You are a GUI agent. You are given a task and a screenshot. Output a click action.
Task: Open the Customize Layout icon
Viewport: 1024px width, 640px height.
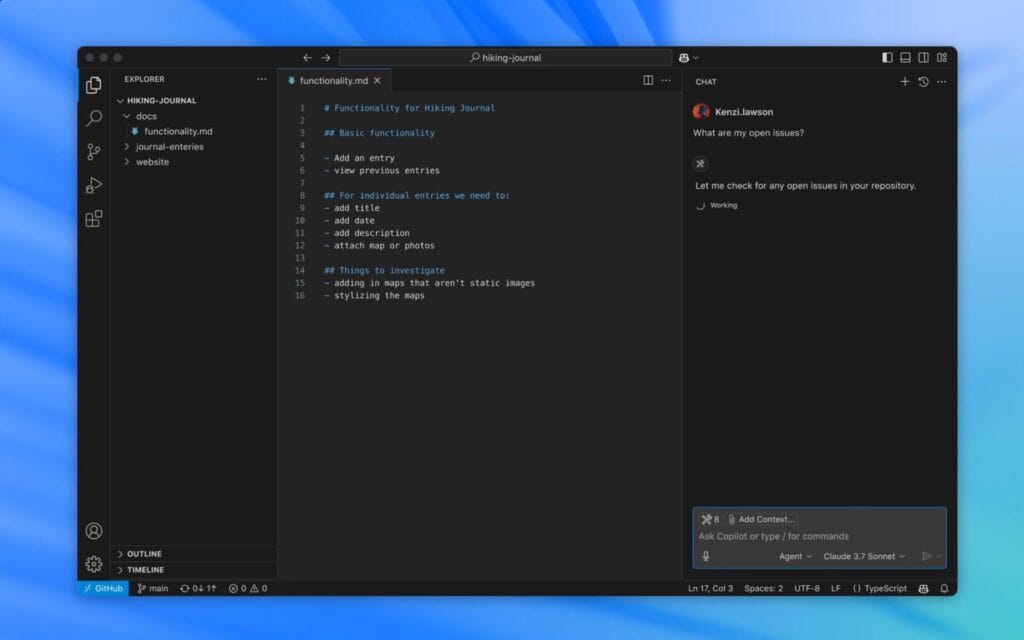[942, 57]
